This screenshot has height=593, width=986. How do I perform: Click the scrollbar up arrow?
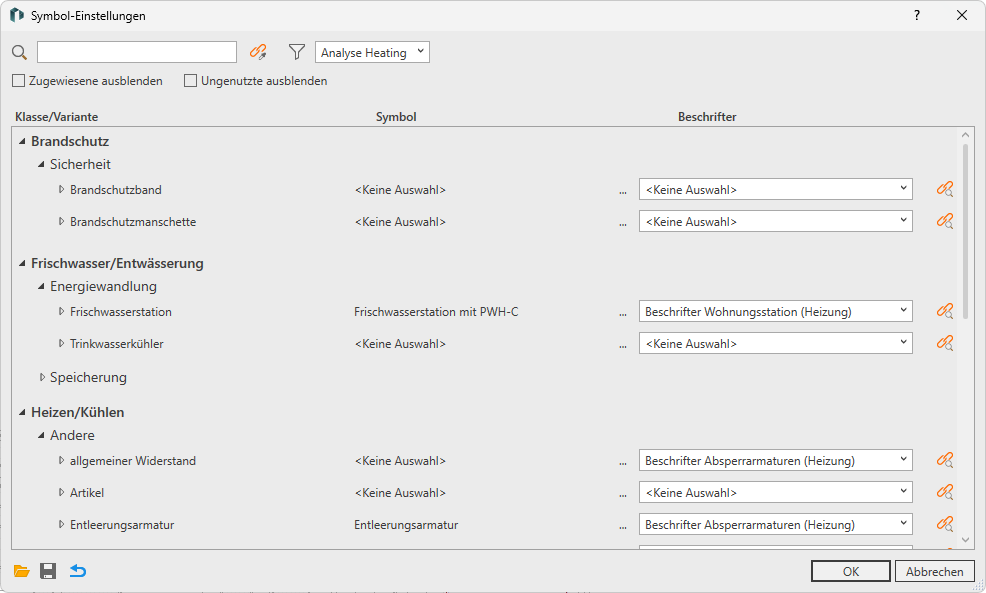tap(965, 135)
